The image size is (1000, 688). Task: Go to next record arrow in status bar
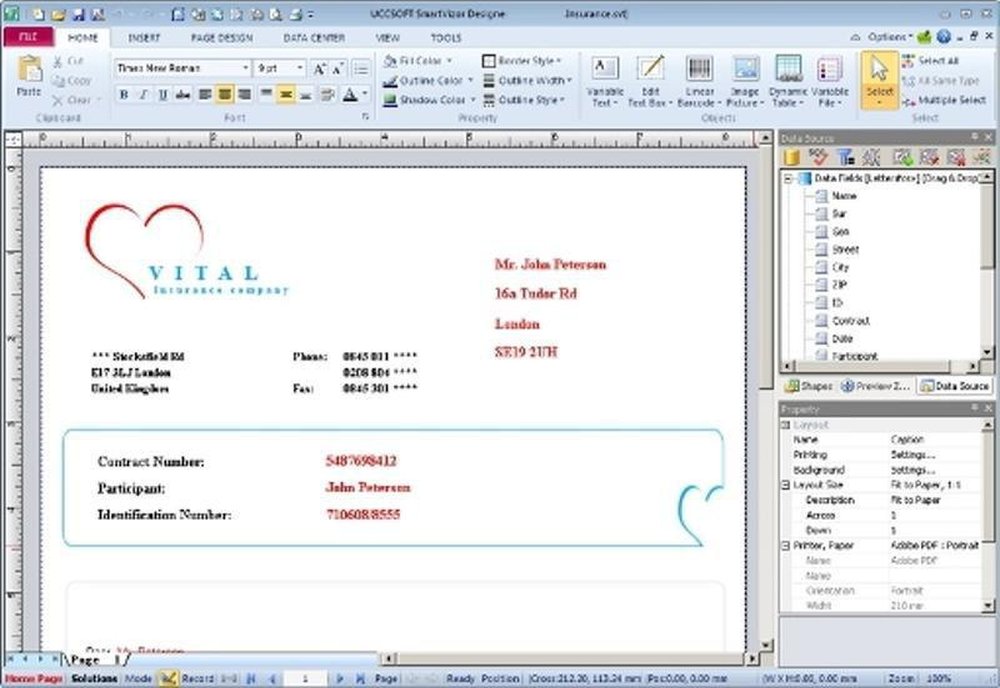pos(339,678)
